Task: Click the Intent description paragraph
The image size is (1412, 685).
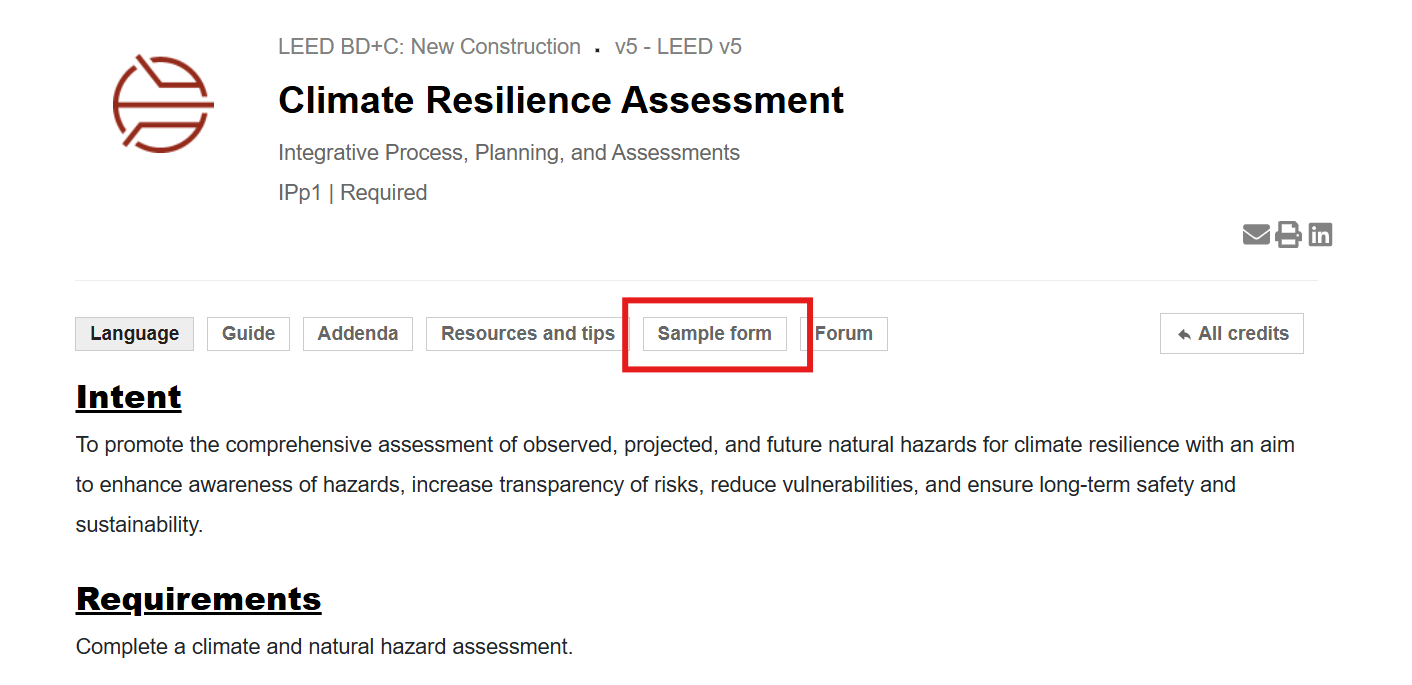Action: pyautogui.click(x=685, y=484)
